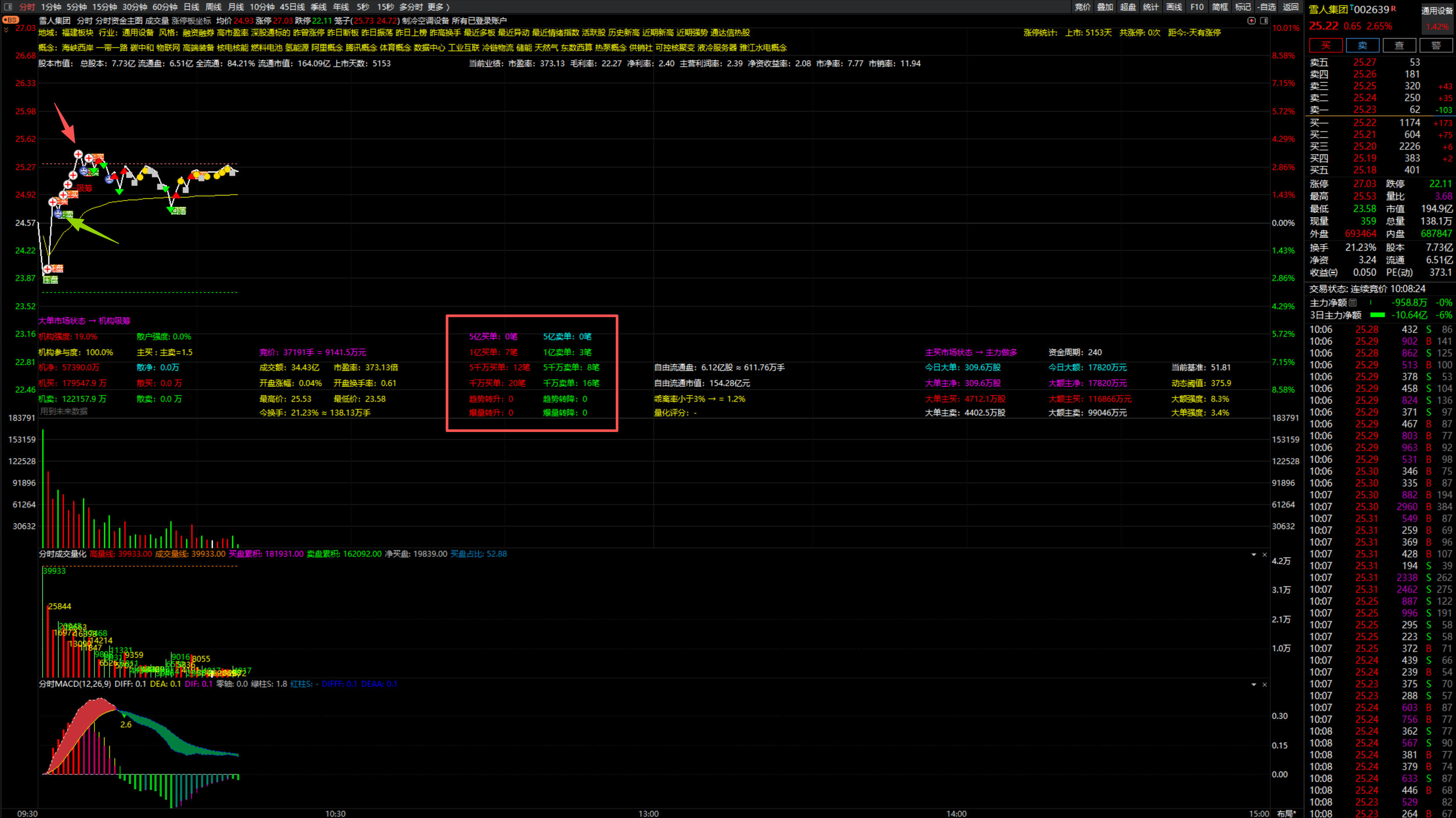
Task: Expand 更多 timeframe options
Action: pos(439,7)
